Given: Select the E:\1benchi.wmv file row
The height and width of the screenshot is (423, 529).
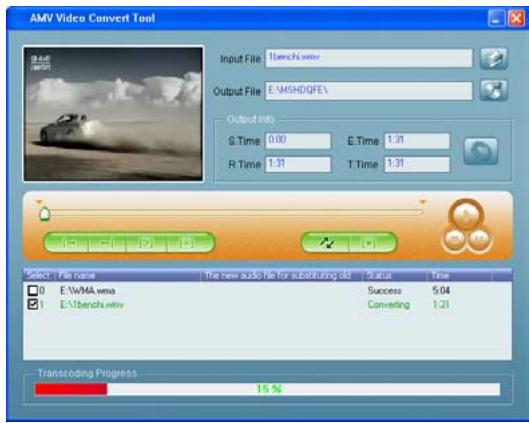Looking at the screenshot, I should [x=267, y=305].
